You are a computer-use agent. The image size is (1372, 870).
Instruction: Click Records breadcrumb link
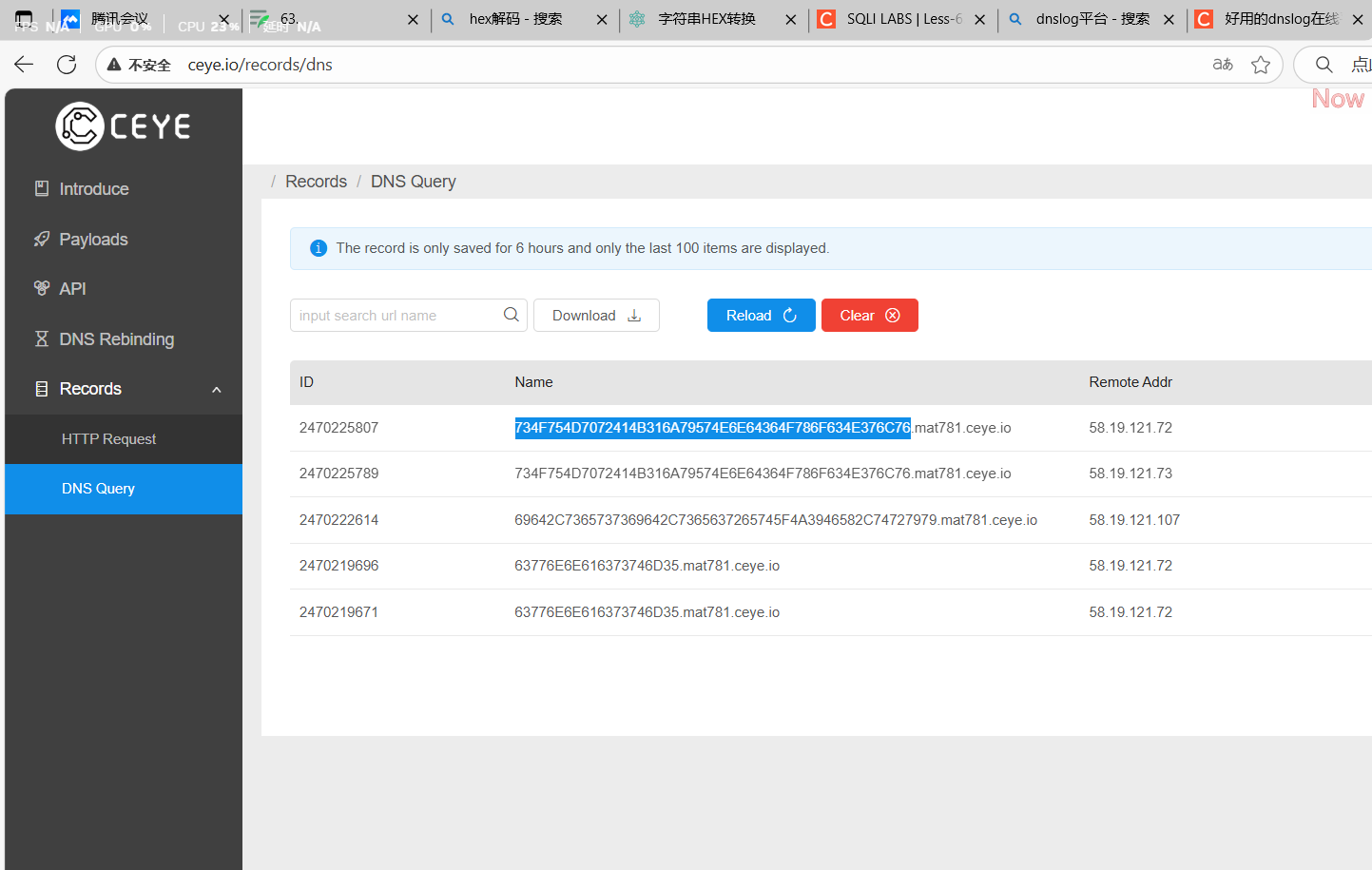point(316,182)
